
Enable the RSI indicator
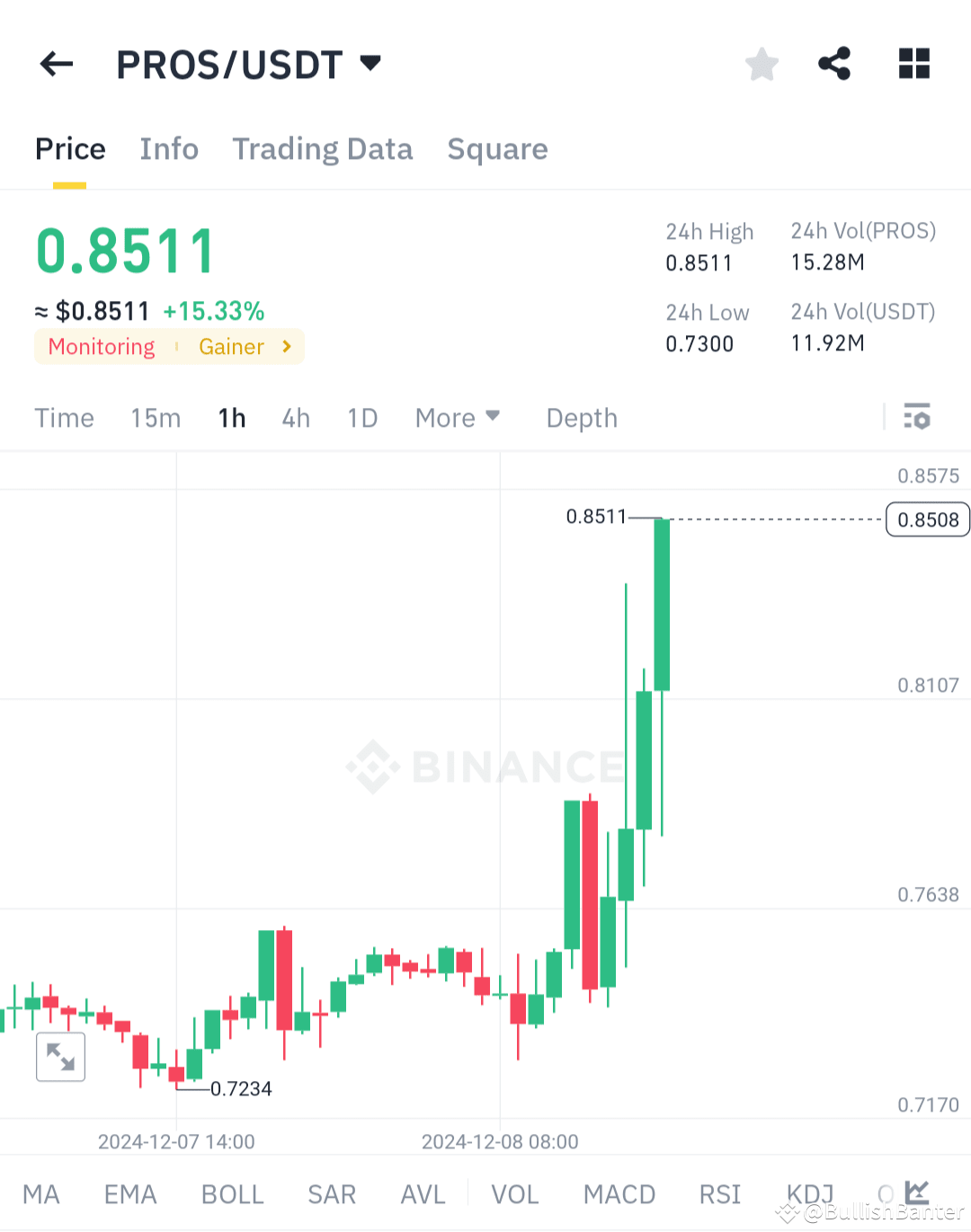(x=719, y=1193)
